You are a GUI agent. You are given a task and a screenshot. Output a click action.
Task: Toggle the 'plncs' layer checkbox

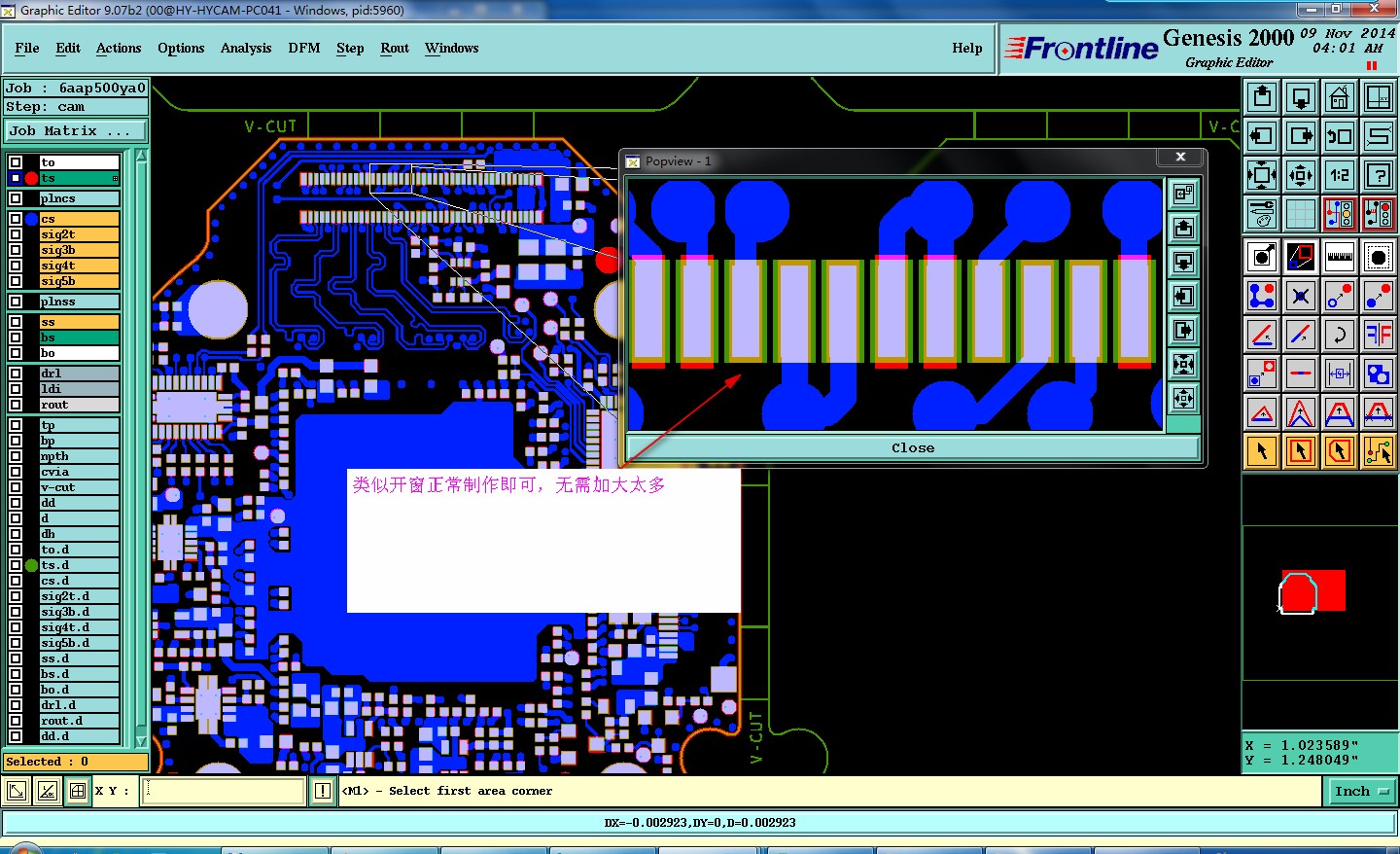coord(16,198)
